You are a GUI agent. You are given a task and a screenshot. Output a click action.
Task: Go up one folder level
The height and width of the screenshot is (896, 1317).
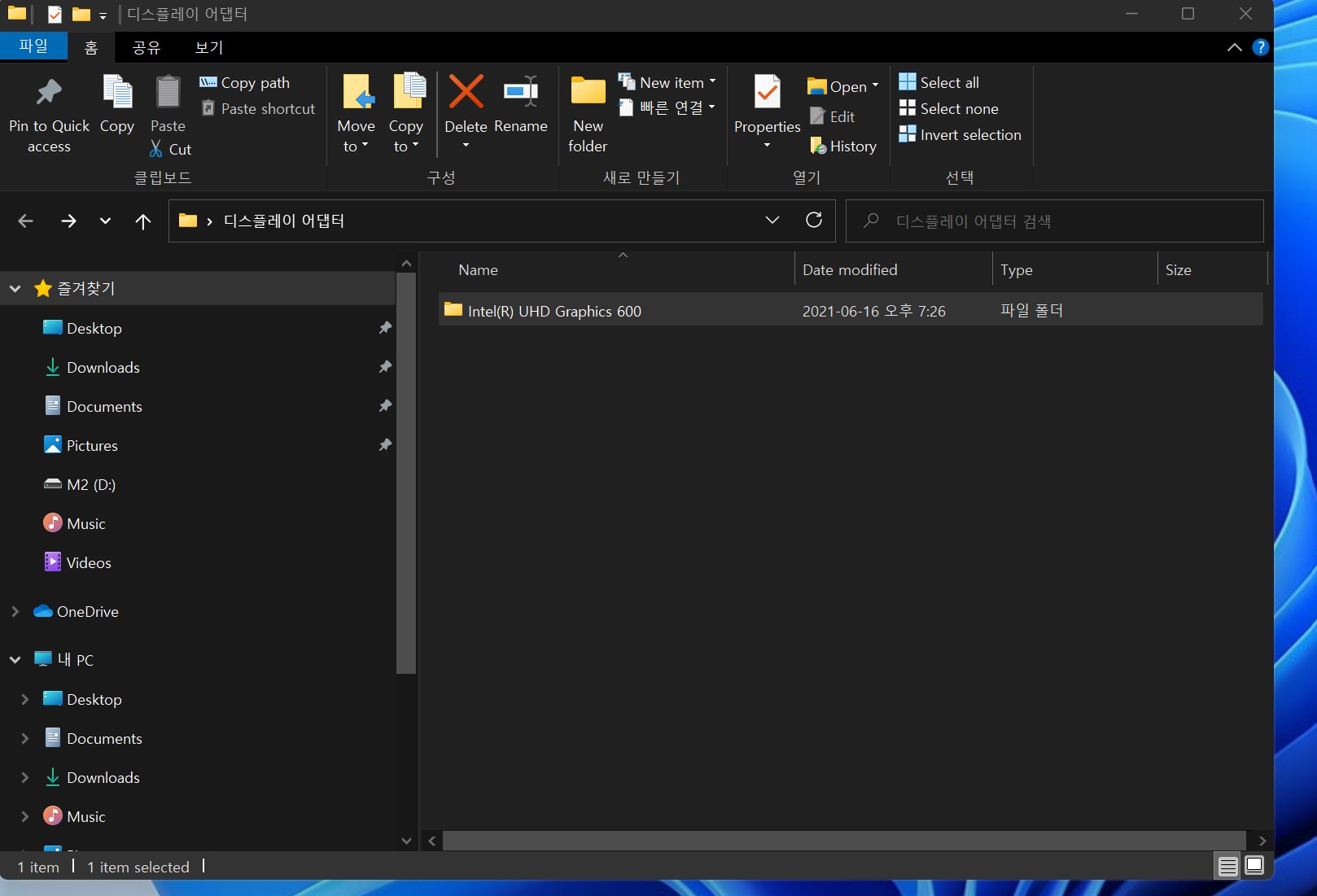[x=143, y=221]
